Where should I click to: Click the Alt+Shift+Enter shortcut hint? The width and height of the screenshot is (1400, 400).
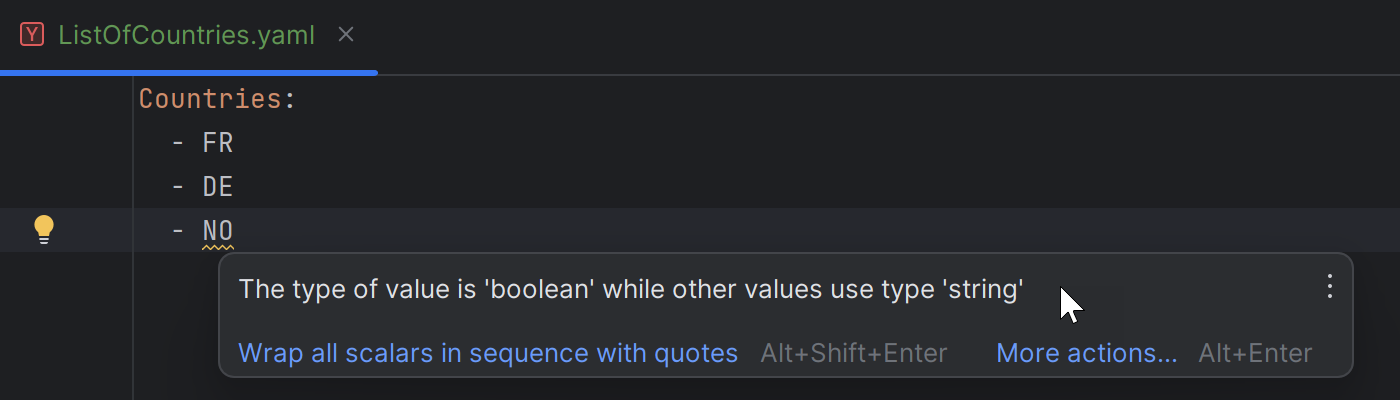pos(853,353)
